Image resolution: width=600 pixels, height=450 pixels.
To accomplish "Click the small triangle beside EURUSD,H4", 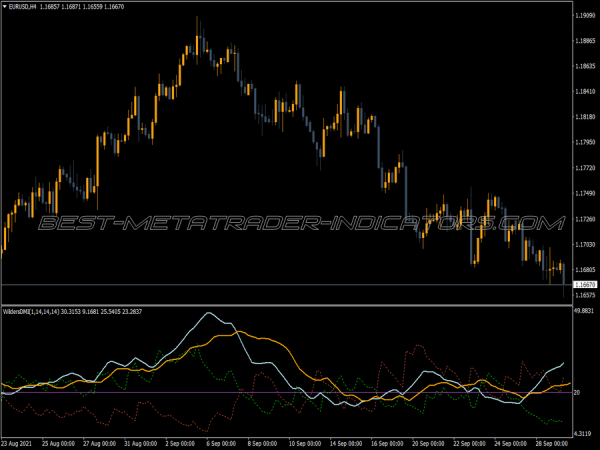I will click(x=5, y=7).
